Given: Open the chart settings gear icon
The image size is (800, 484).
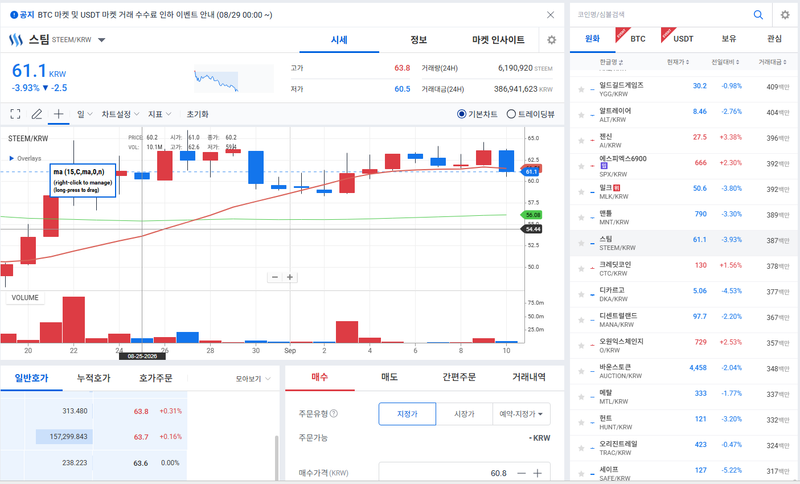Looking at the screenshot, I should 552,40.
